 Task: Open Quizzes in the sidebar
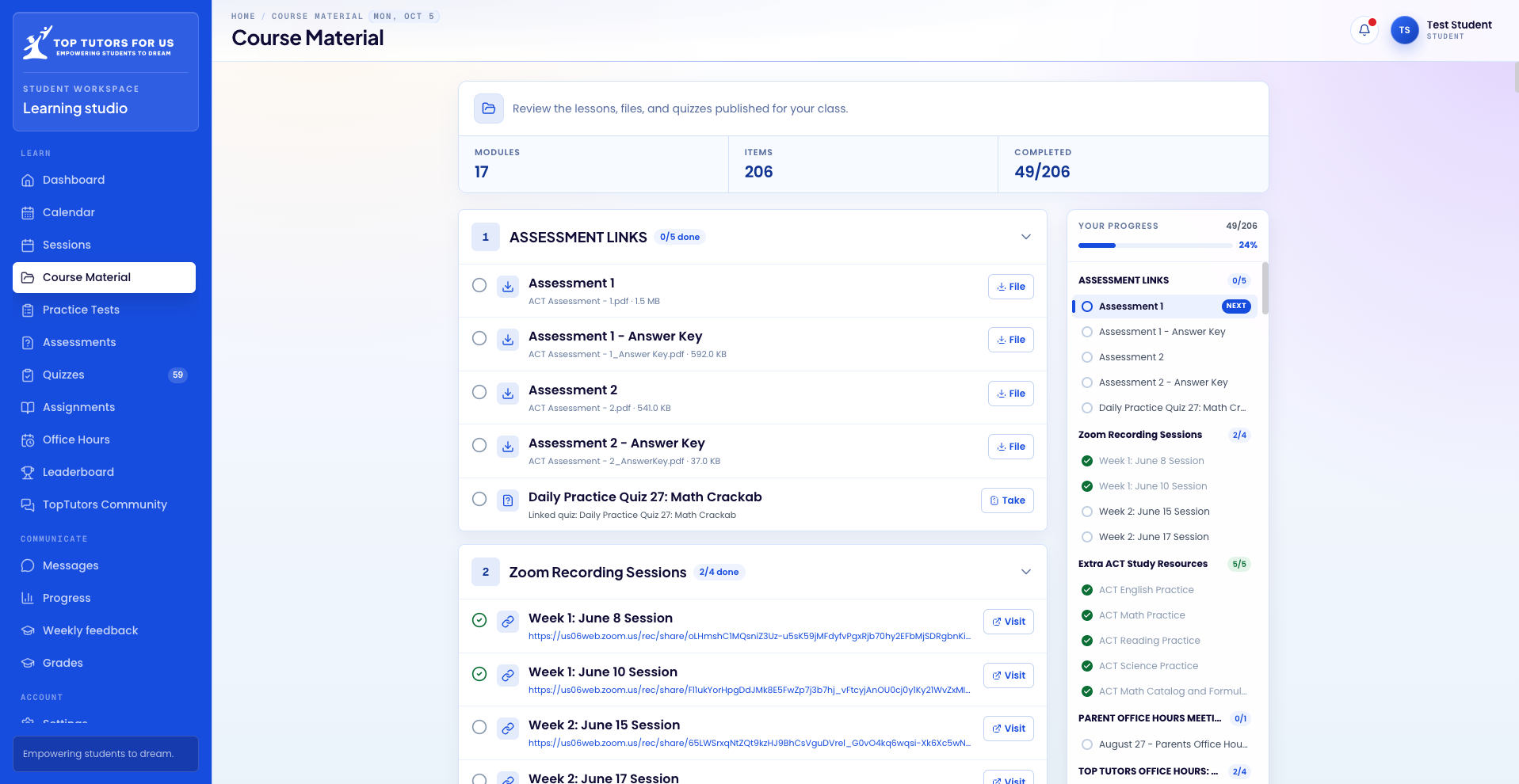[x=104, y=375]
